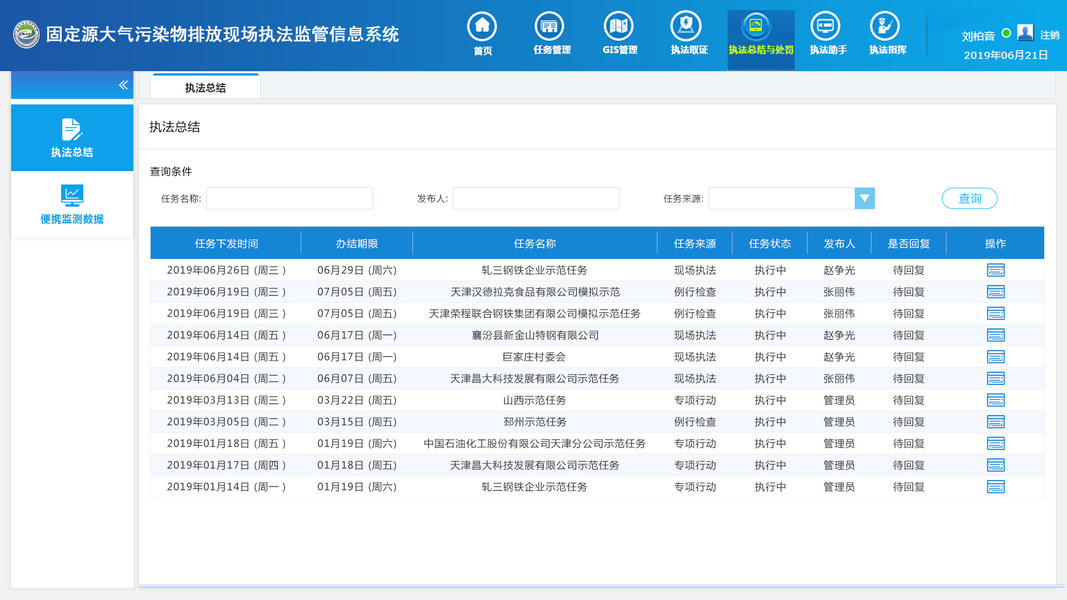Image resolution: width=1067 pixels, height=600 pixels.
Task: Sort by 任务下发时间 column header
Action: tap(226, 244)
